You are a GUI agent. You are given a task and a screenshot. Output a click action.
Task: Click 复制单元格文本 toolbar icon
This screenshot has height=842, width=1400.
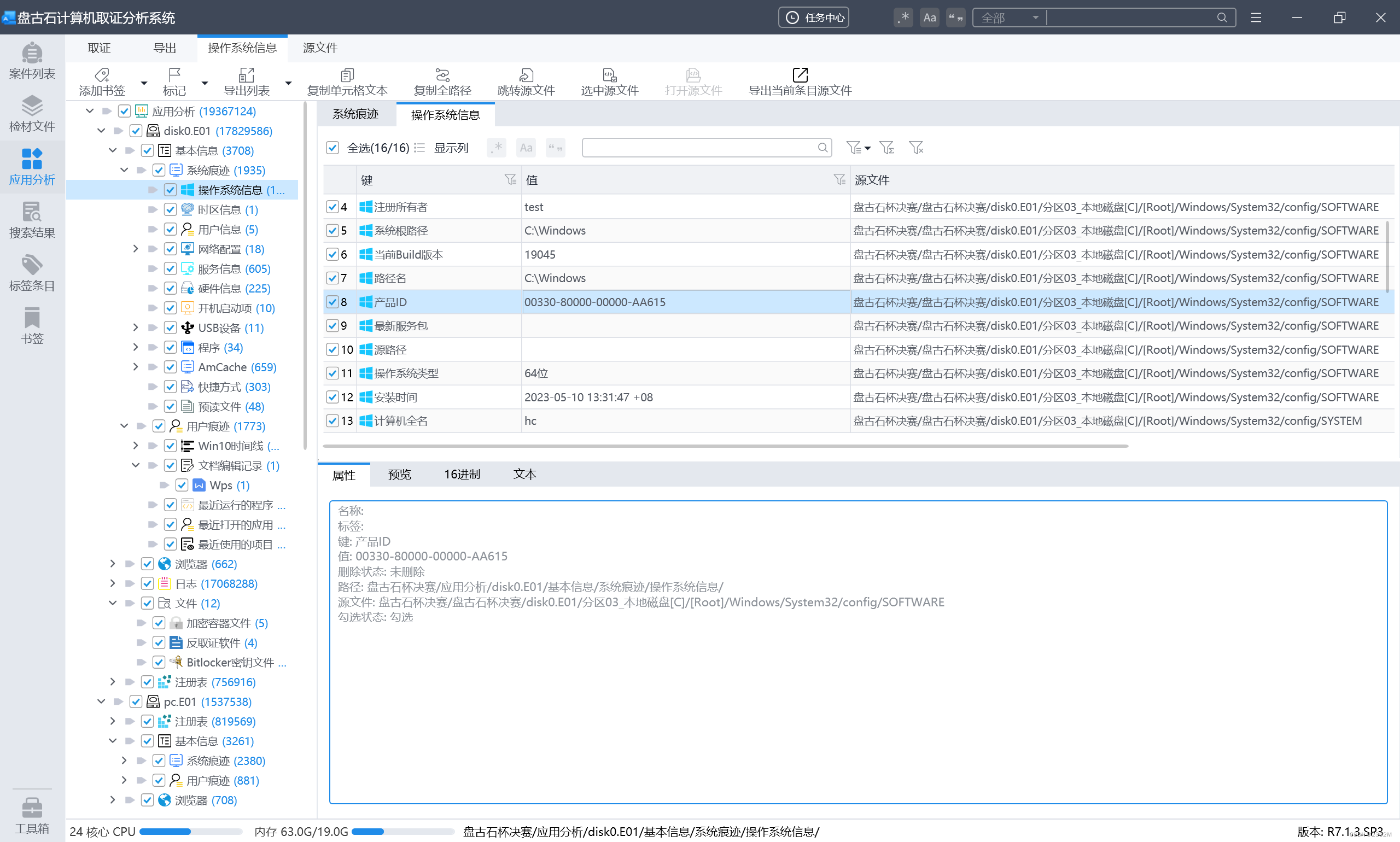tap(347, 82)
